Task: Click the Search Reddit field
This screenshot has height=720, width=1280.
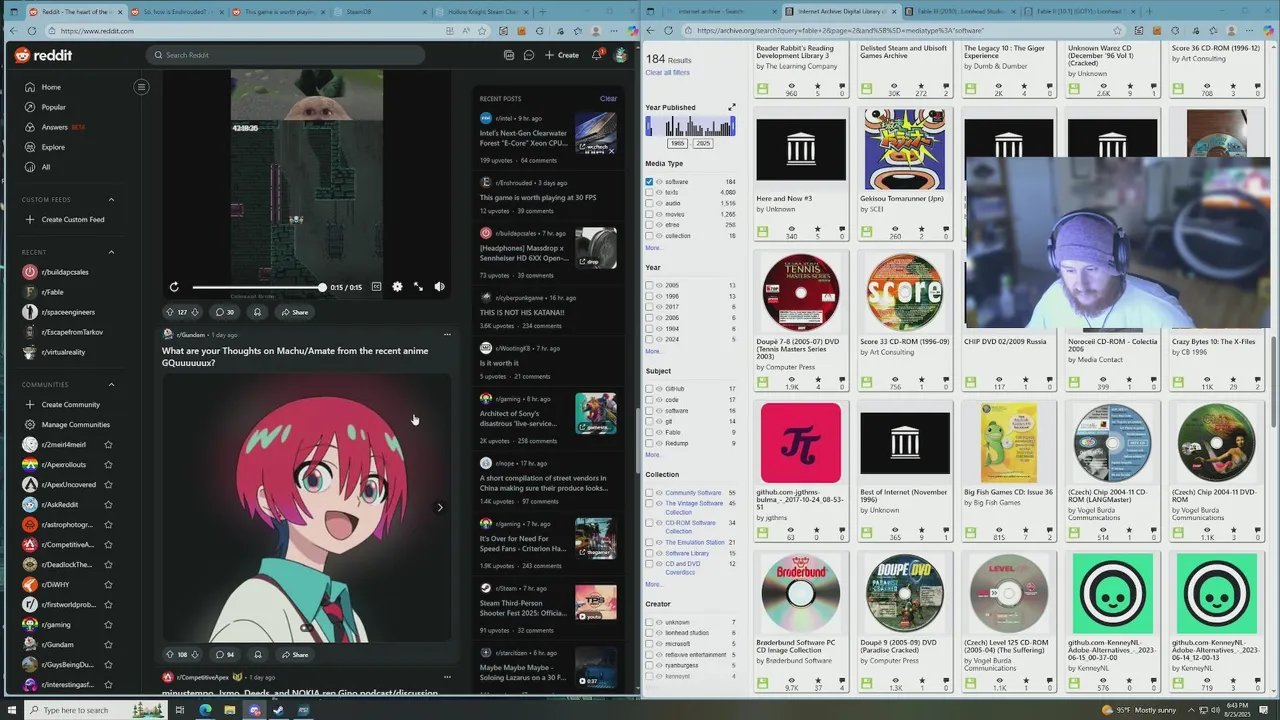Action: pyautogui.click(x=285, y=55)
